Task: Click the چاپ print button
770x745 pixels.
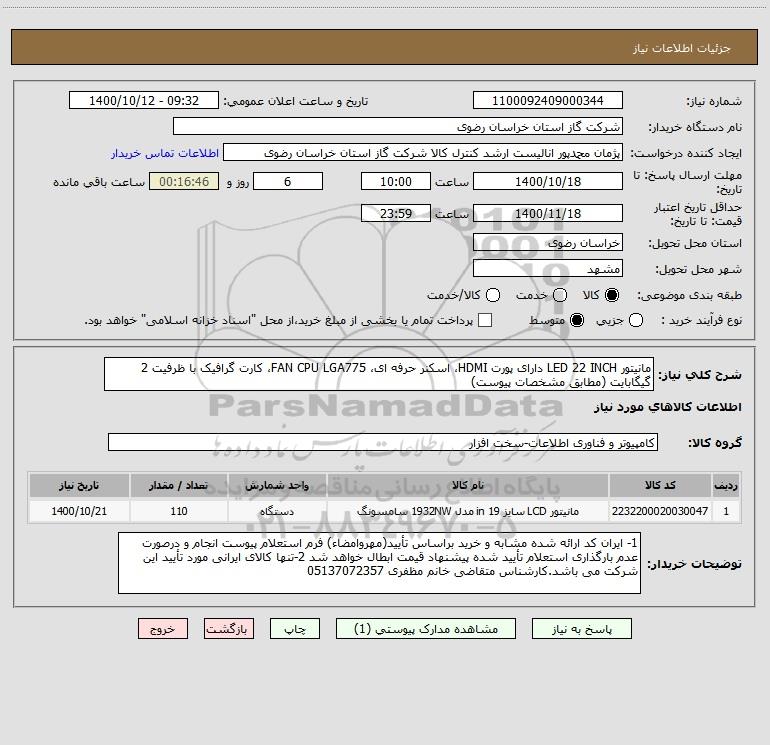Action: [295, 629]
